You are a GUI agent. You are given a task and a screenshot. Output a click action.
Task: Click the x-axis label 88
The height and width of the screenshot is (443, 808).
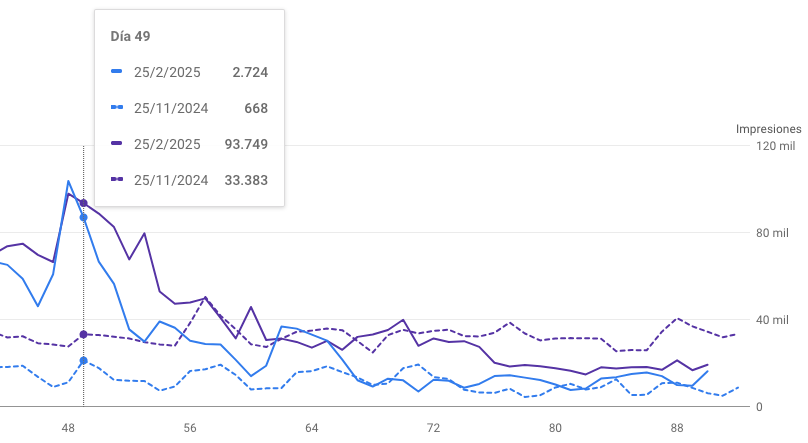click(677, 427)
